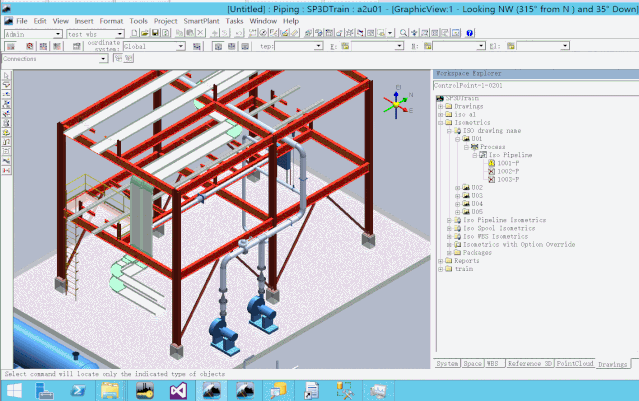This screenshot has width=639, height=401.
Task: Open the SmartPlant menu
Action: 201,21
